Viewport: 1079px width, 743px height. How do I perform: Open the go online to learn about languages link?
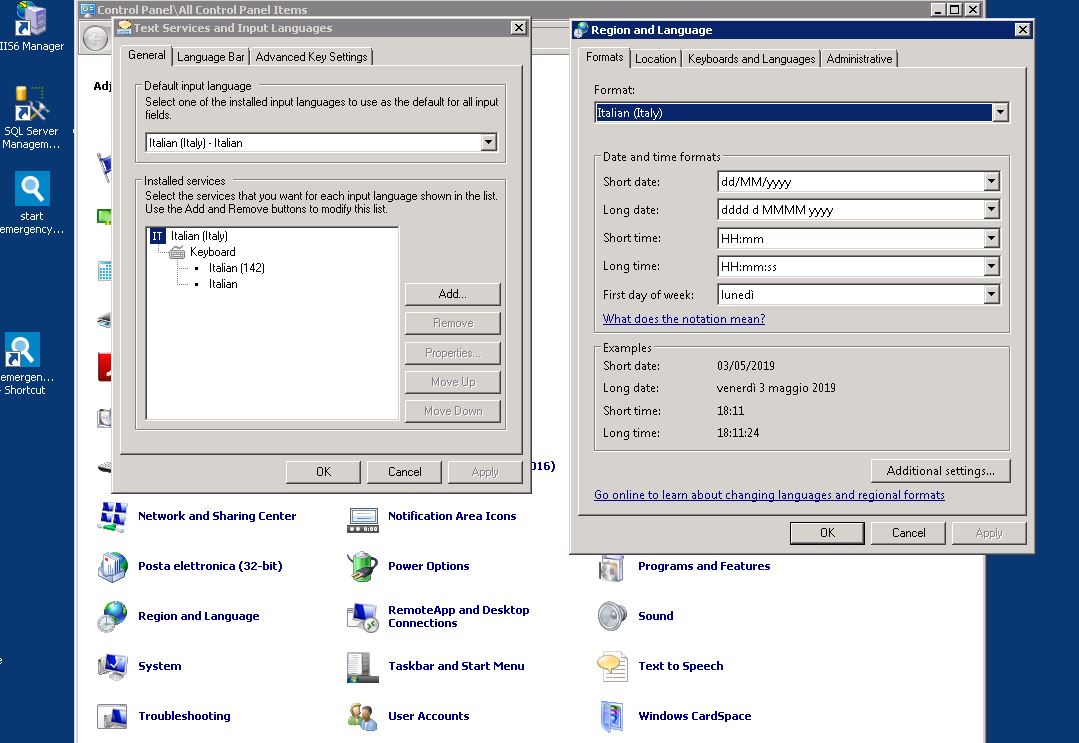[x=769, y=495]
